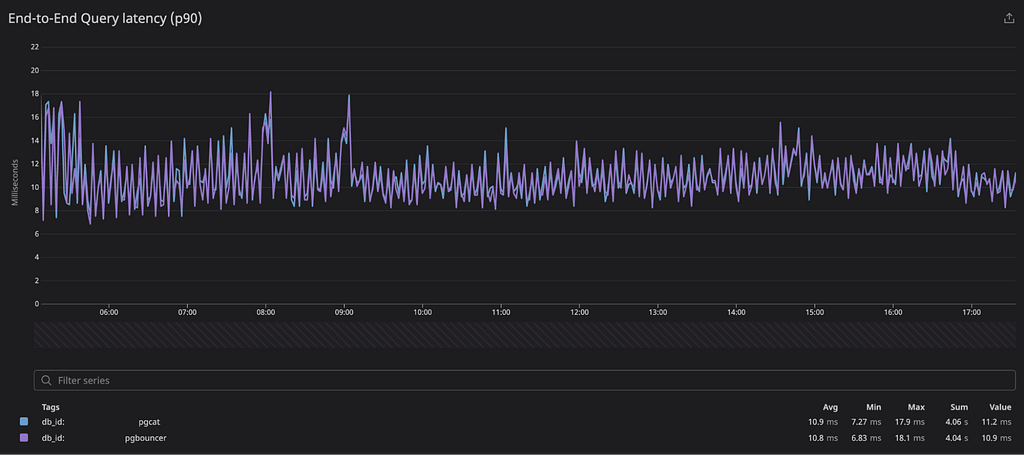Screen dimensions: 1024x455
Task: Click the pgcat Max value 17.9 ms
Action: [x=910, y=422]
